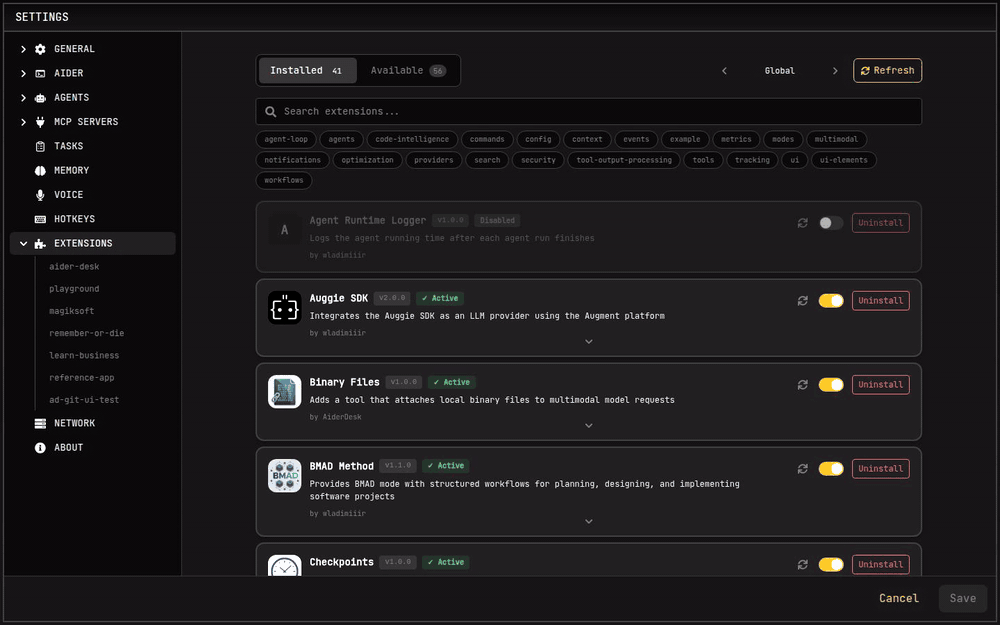The width and height of the screenshot is (1000, 625).
Task: Click the Aider terminal icon
Action: (x=40, y=73)
